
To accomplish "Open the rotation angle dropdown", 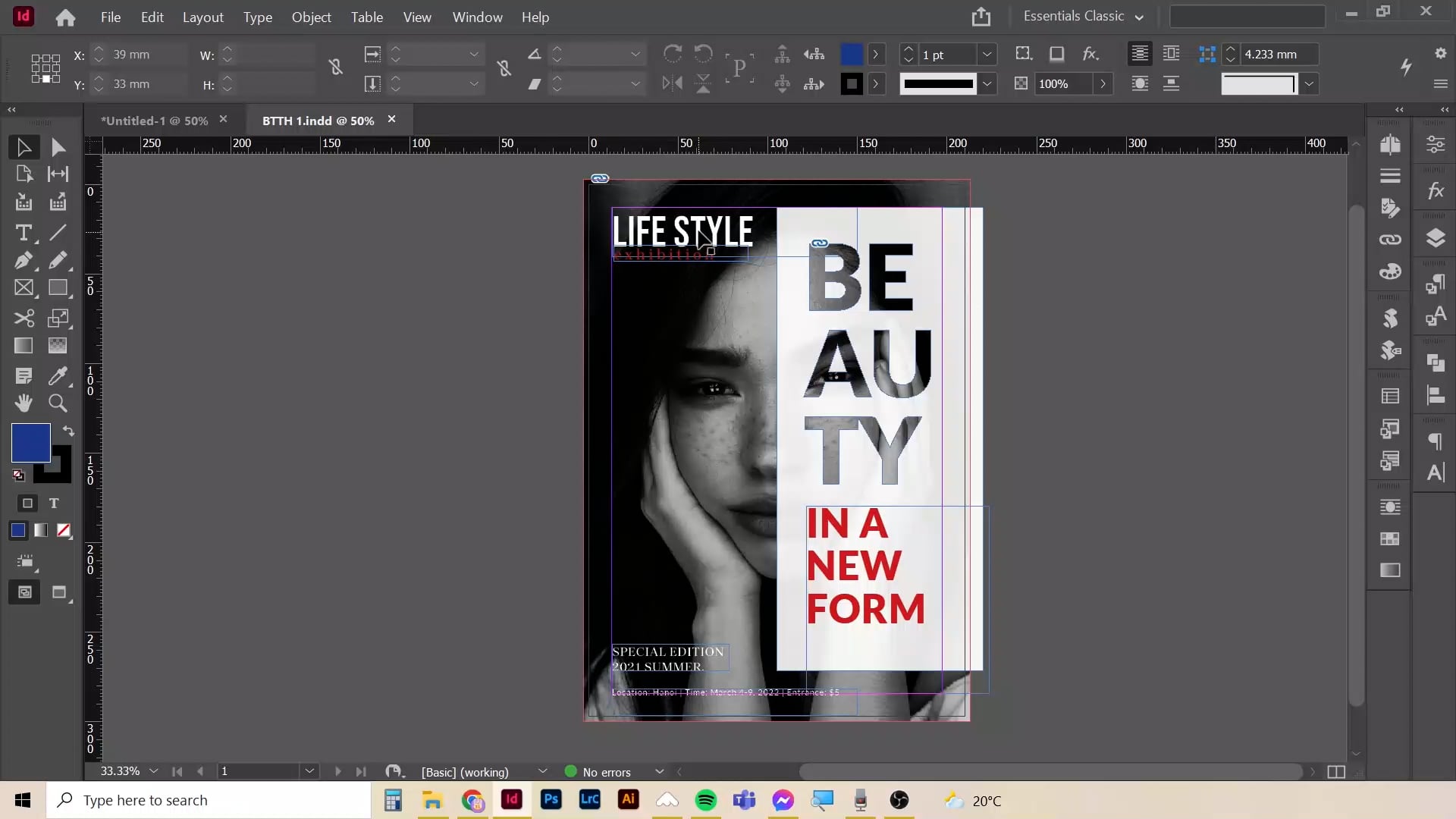I will (635, 55).
